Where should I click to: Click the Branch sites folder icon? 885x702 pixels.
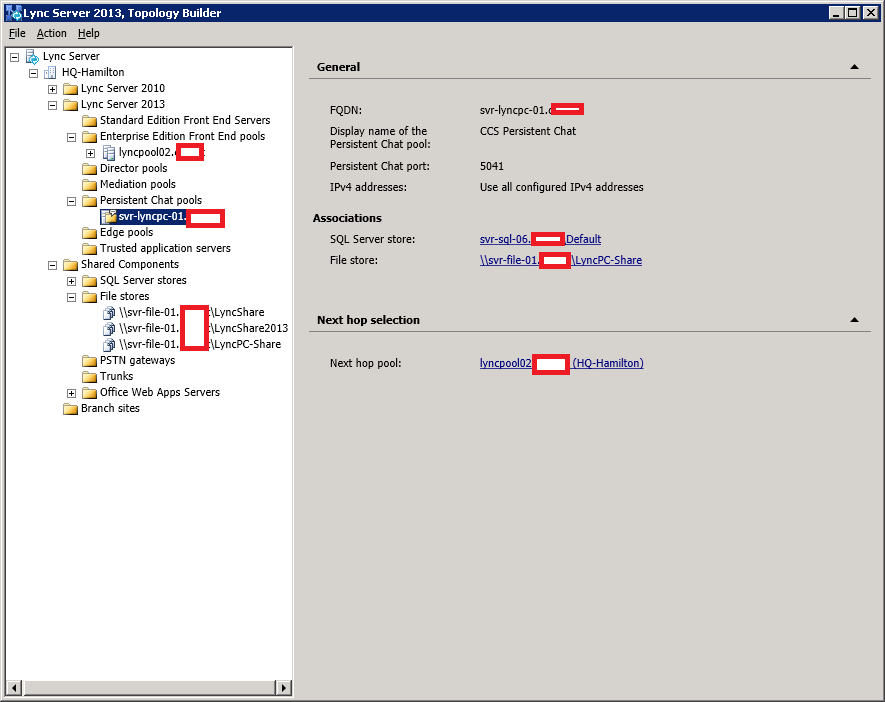click(x=71, y=409)
